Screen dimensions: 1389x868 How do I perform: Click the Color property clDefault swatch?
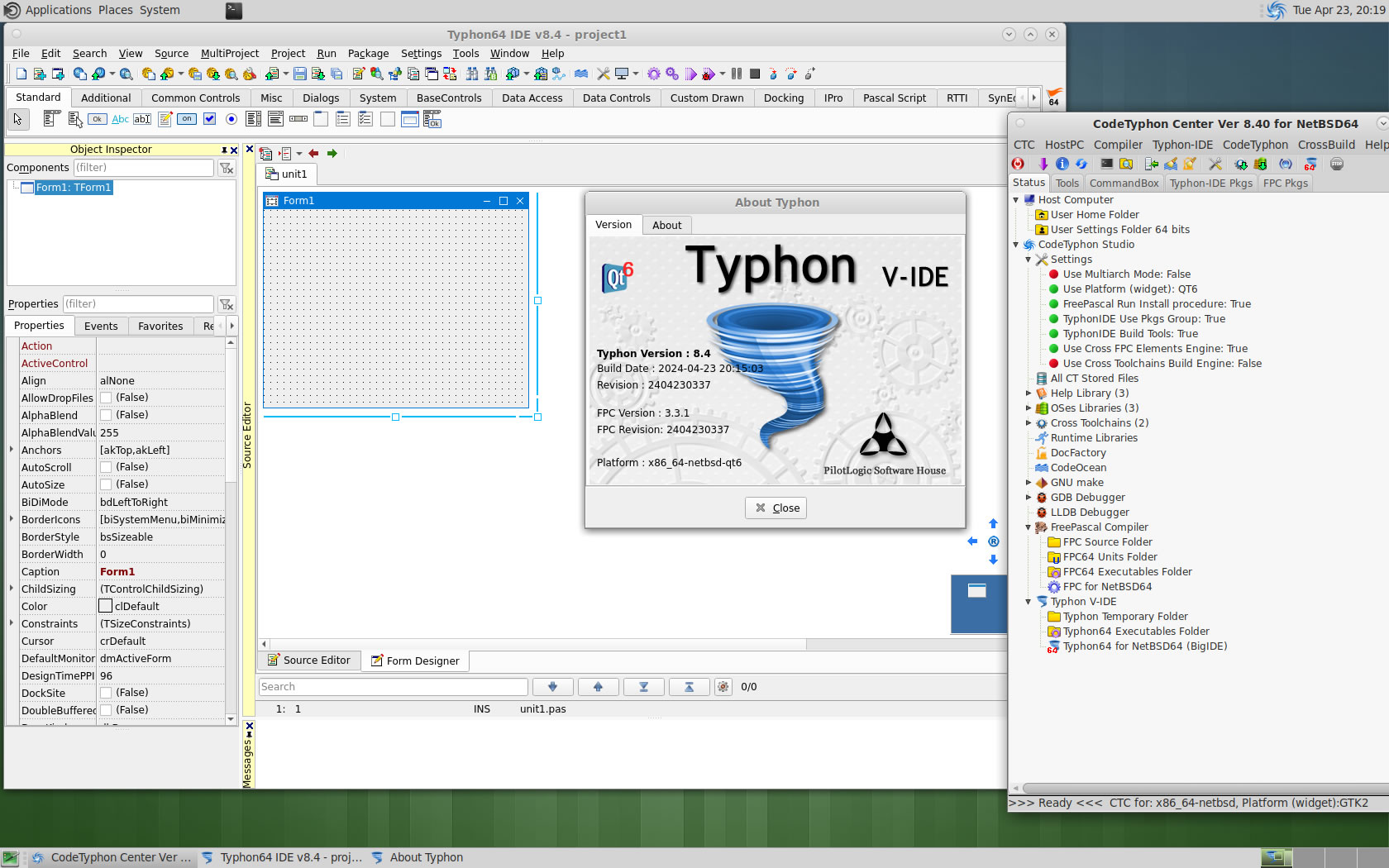[106, 606]
